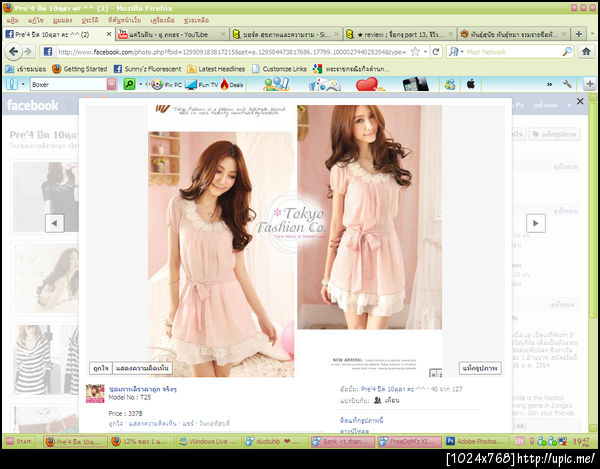Viewport: 600px width, 469px height.
Task: Switch to the last tab with paw icon
Action: pyautogui.click(x=514, y=34)
